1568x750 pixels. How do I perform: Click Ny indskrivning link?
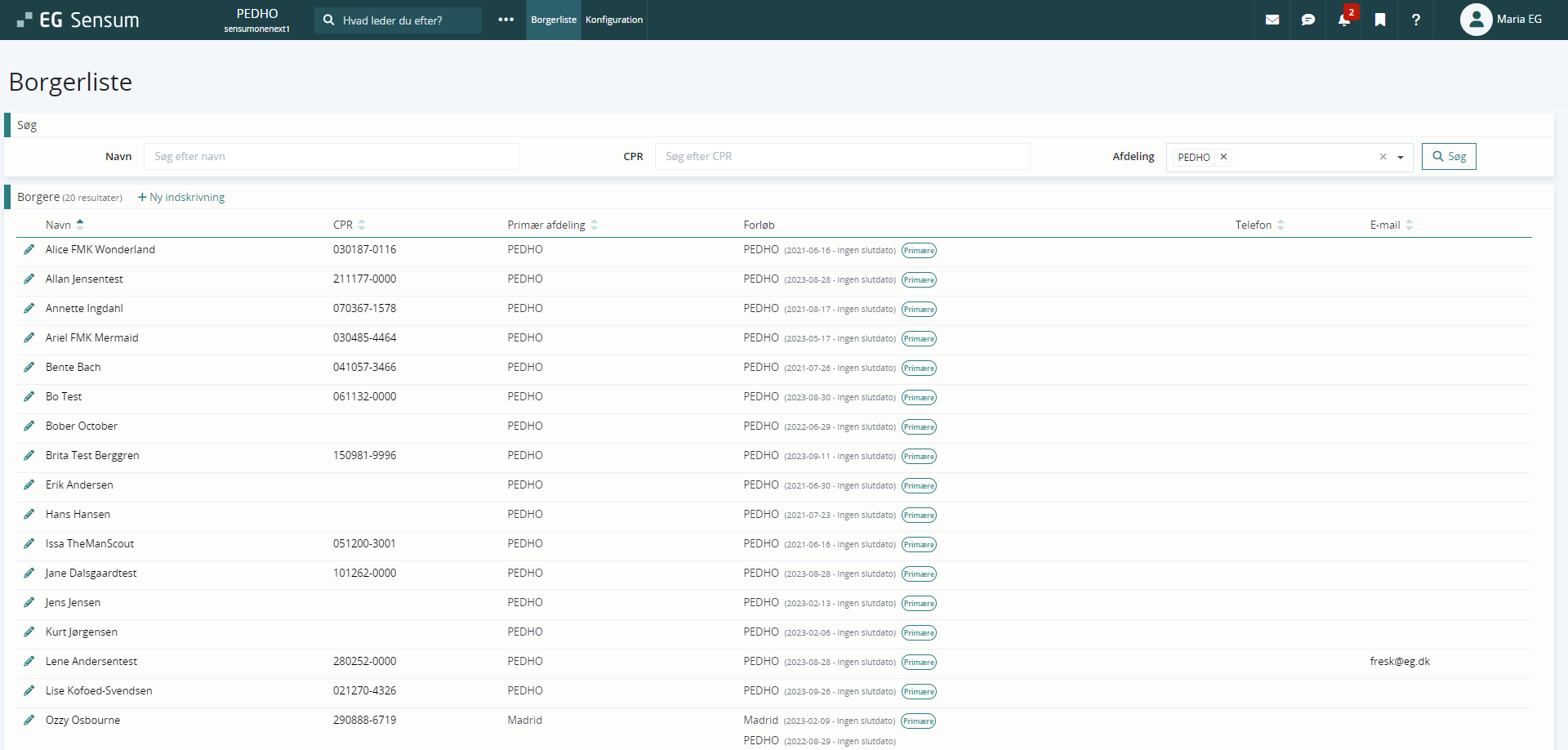pyautogui.click(x=181, y=197)
